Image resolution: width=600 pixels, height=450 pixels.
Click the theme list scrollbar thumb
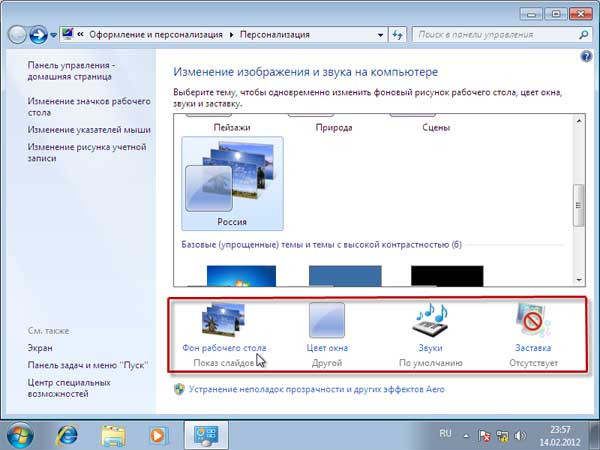click(579, 205)
